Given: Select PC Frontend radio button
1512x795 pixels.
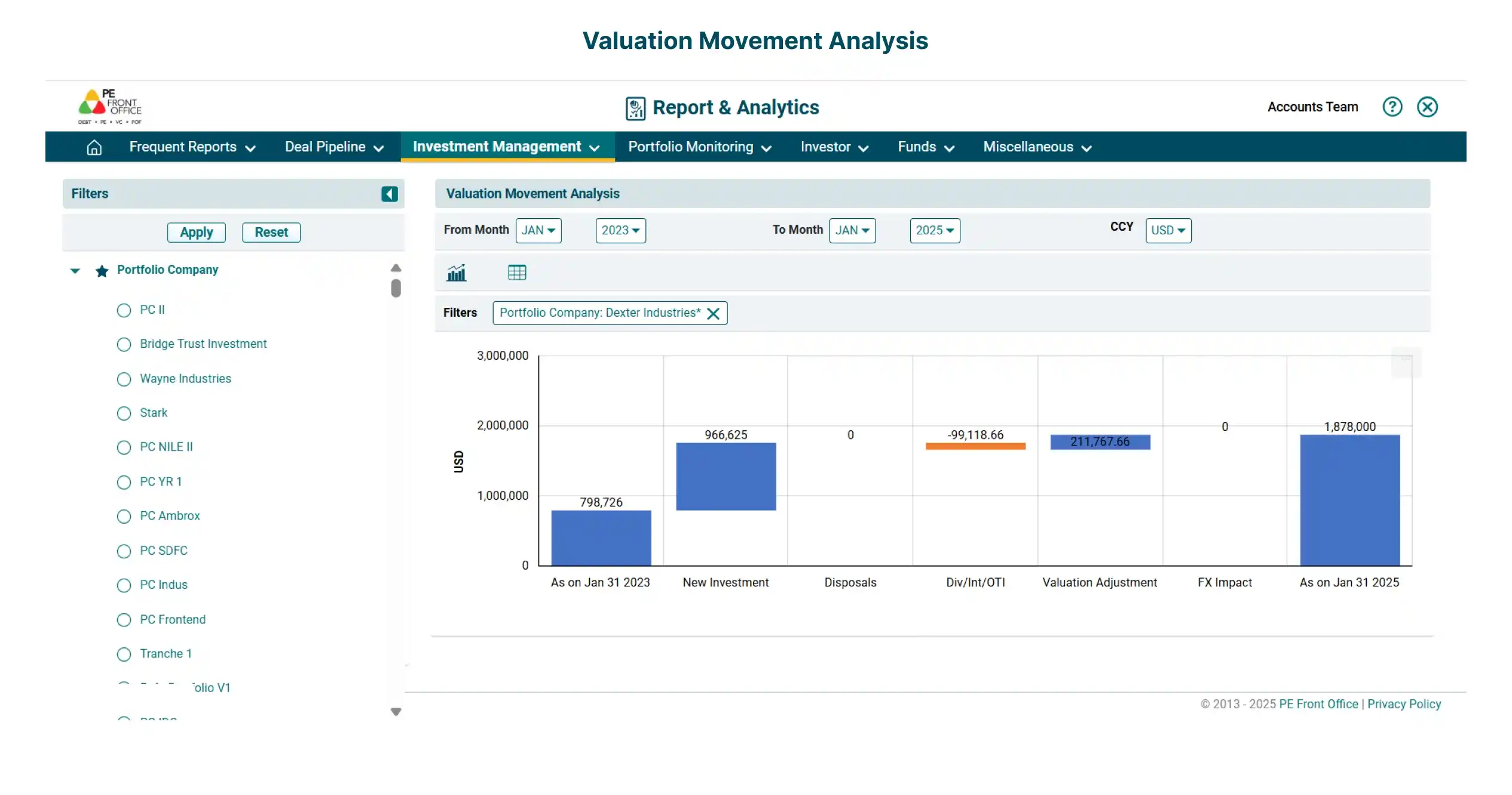Looking at the screenshot, I should [x=124, y=619].
